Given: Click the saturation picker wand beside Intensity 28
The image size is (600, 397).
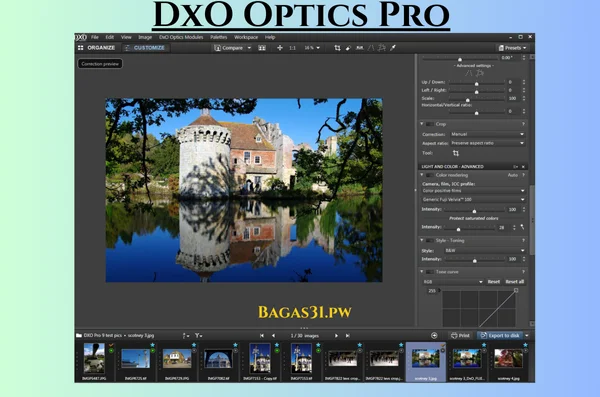Looking at the screenshot, I should 522,227.
